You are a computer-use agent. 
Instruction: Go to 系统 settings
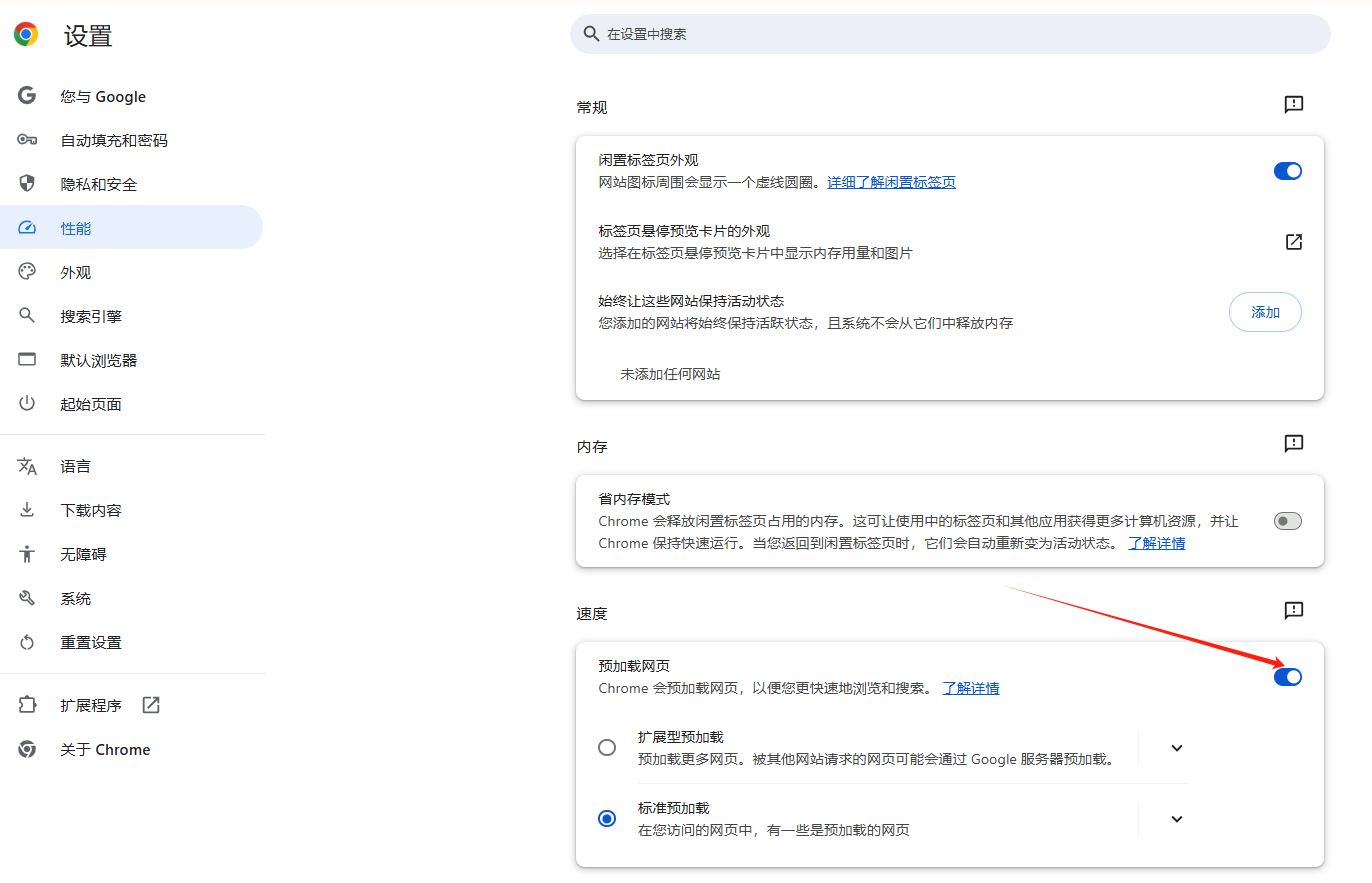132,598
